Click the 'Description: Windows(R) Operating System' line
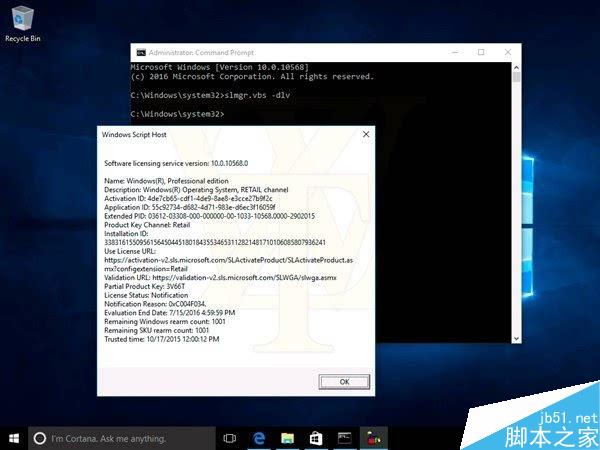Viewport: 600px width, 450px height. click(x=196, y=189)
